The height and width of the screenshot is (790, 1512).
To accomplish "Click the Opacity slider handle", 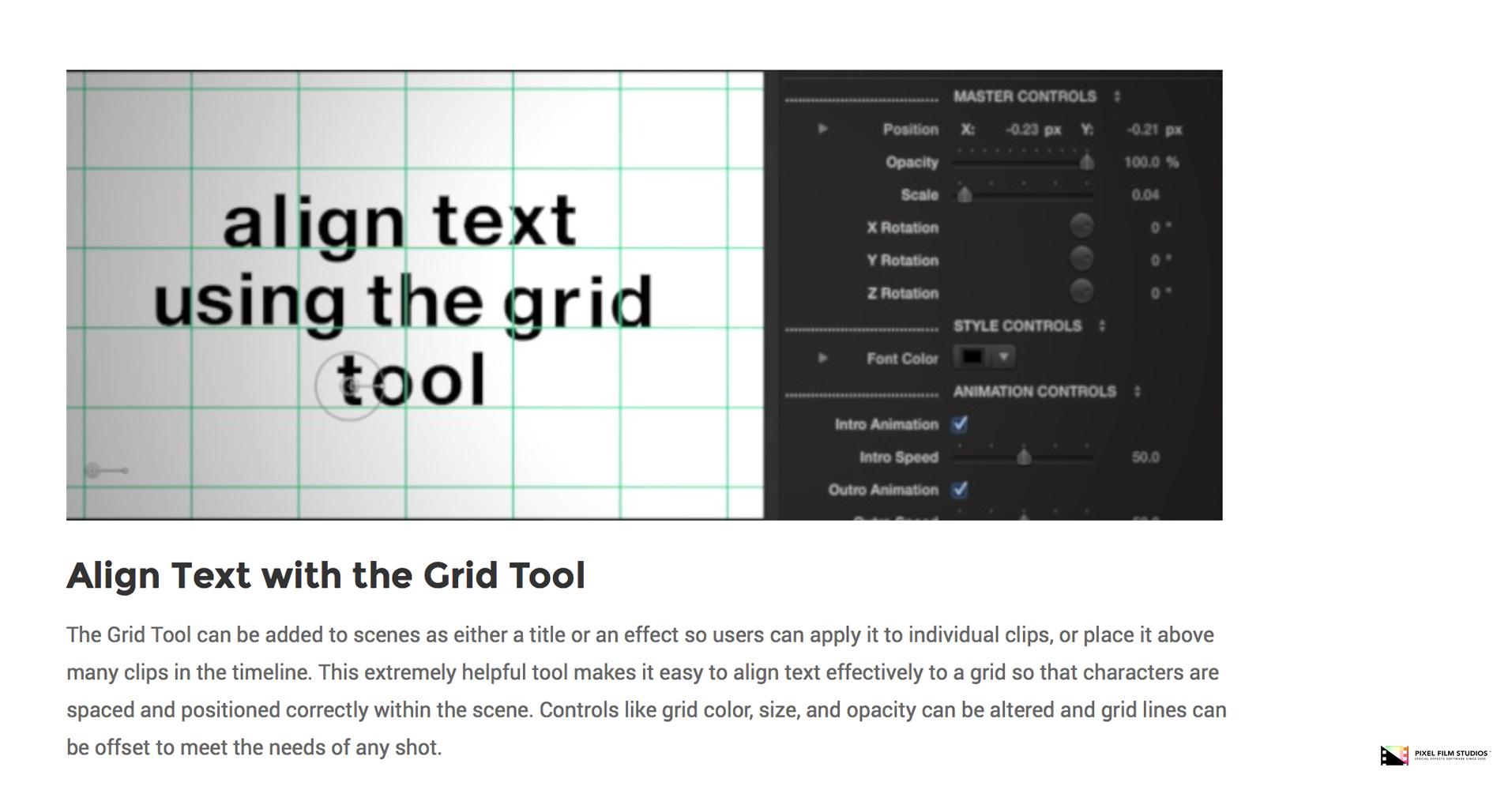I will [1087, 162].
